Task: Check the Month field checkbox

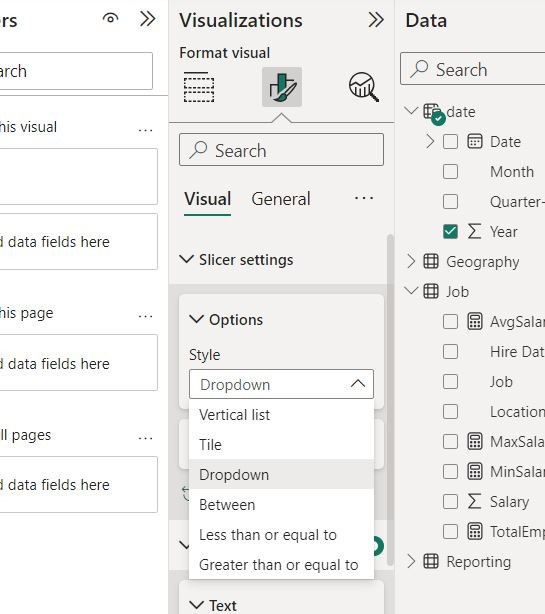Action: 450,172
